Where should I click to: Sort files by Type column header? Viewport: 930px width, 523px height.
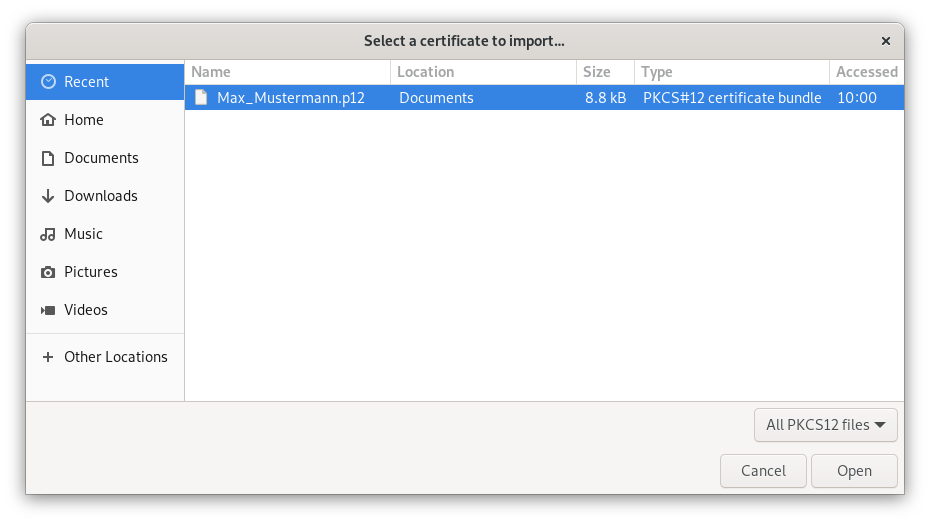coord(731,72)
